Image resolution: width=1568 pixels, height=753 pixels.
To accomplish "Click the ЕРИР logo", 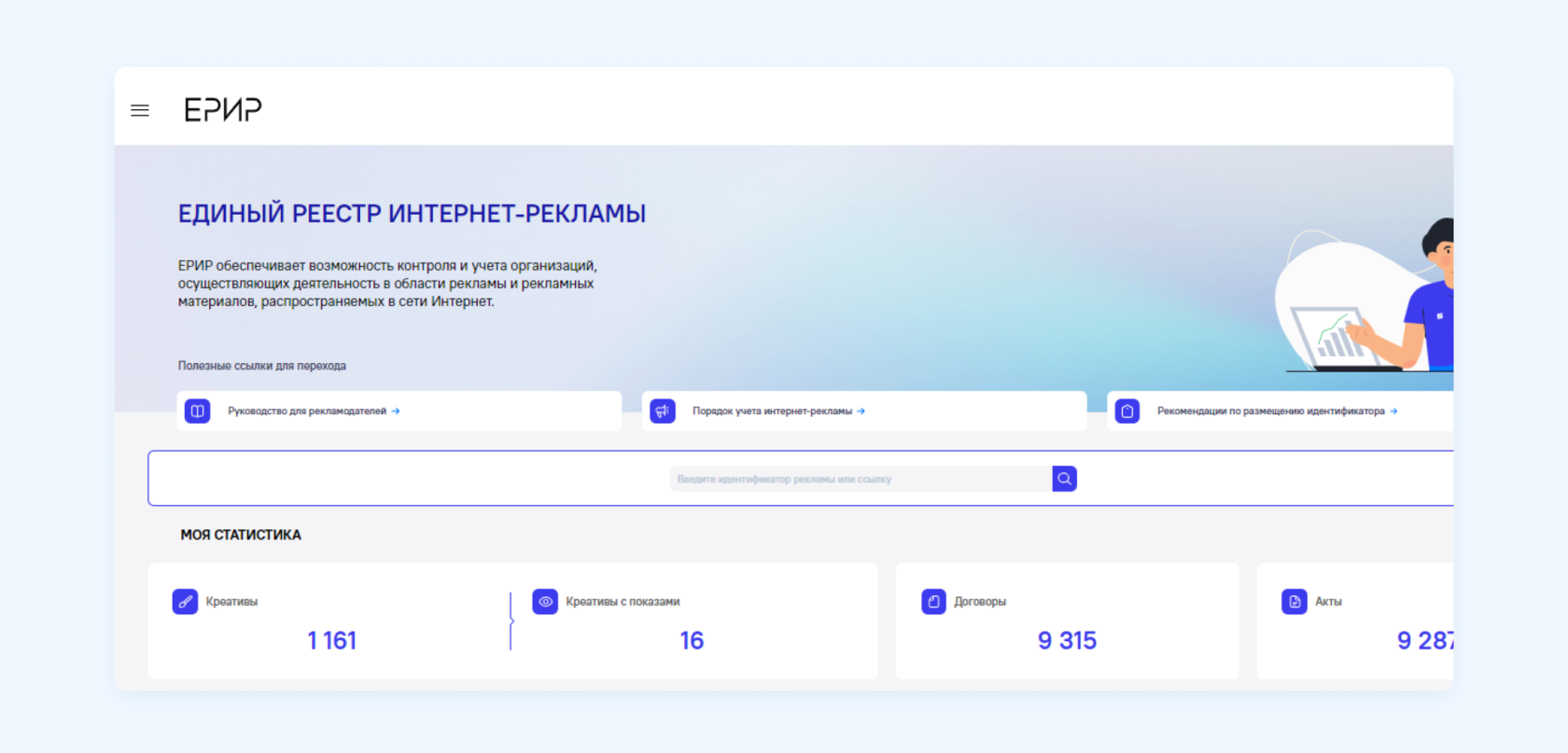I will click(x=223, y=110).
